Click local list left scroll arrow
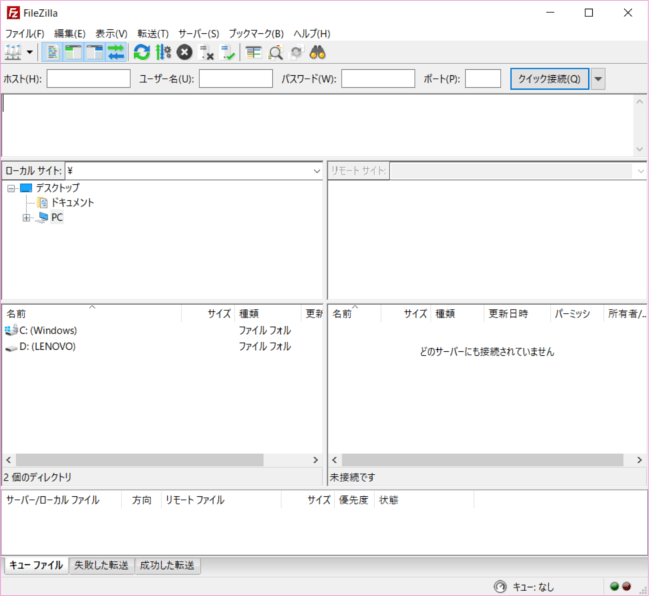 click(9, 460)
